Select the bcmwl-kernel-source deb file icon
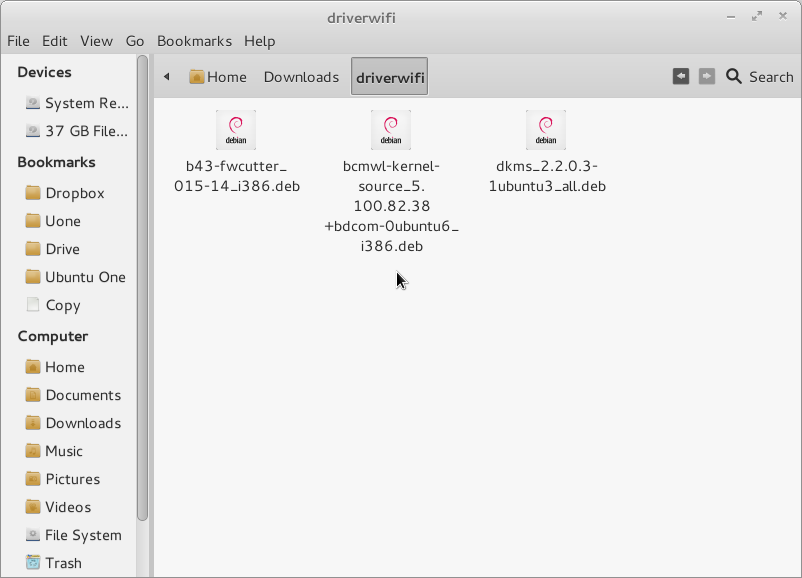The image size is (802, 578). click(390, 129)
